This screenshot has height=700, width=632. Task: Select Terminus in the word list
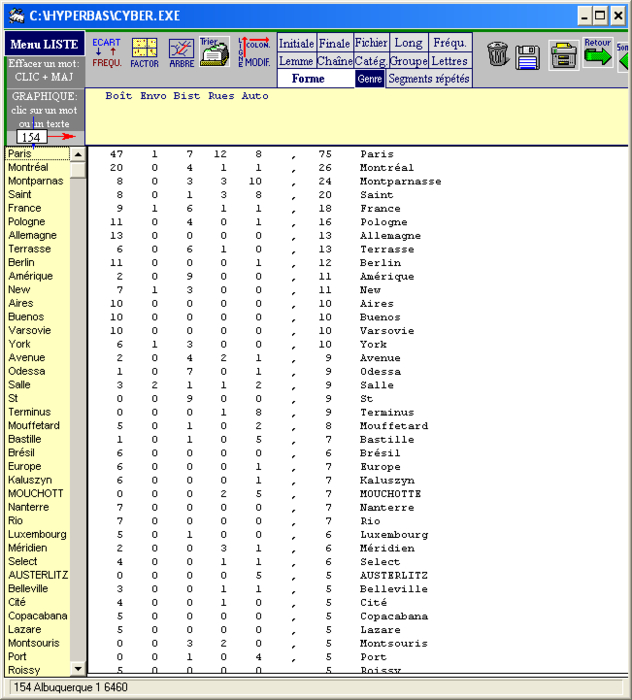38,412
